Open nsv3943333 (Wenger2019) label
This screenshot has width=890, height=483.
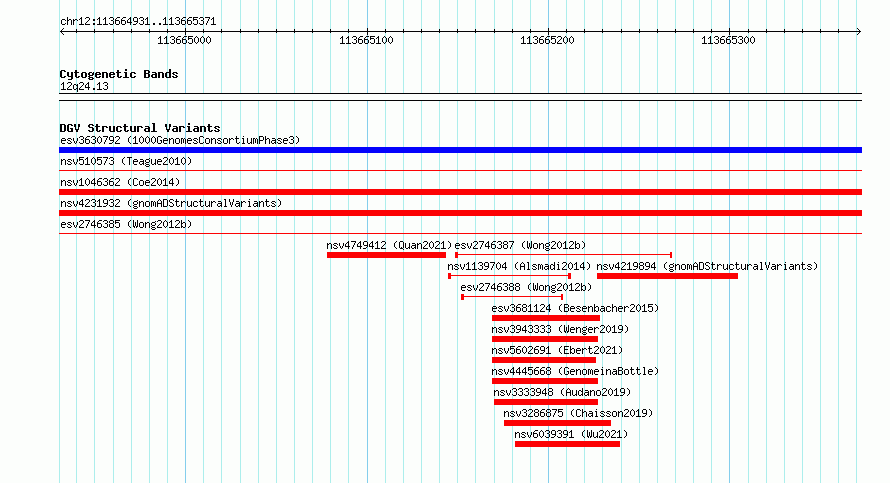[560, 329]
